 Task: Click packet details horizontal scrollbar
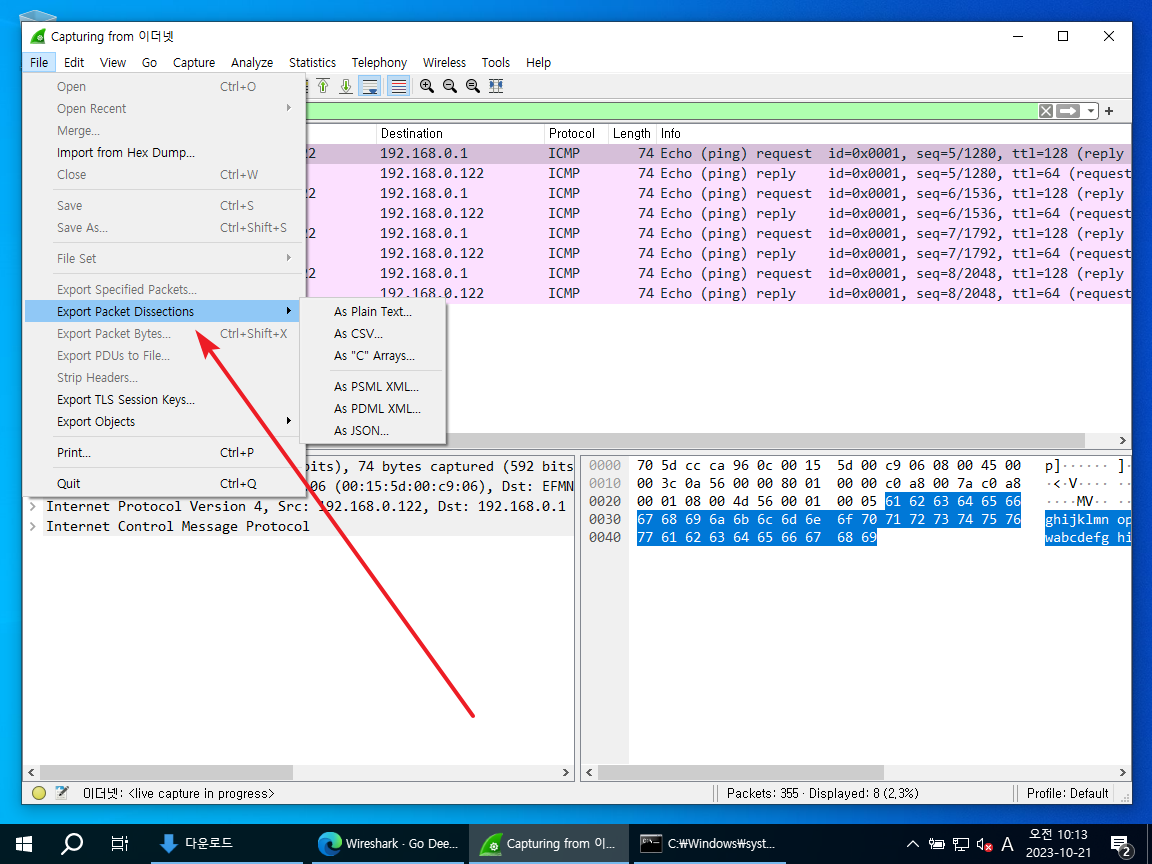click(x=166, y=773)
